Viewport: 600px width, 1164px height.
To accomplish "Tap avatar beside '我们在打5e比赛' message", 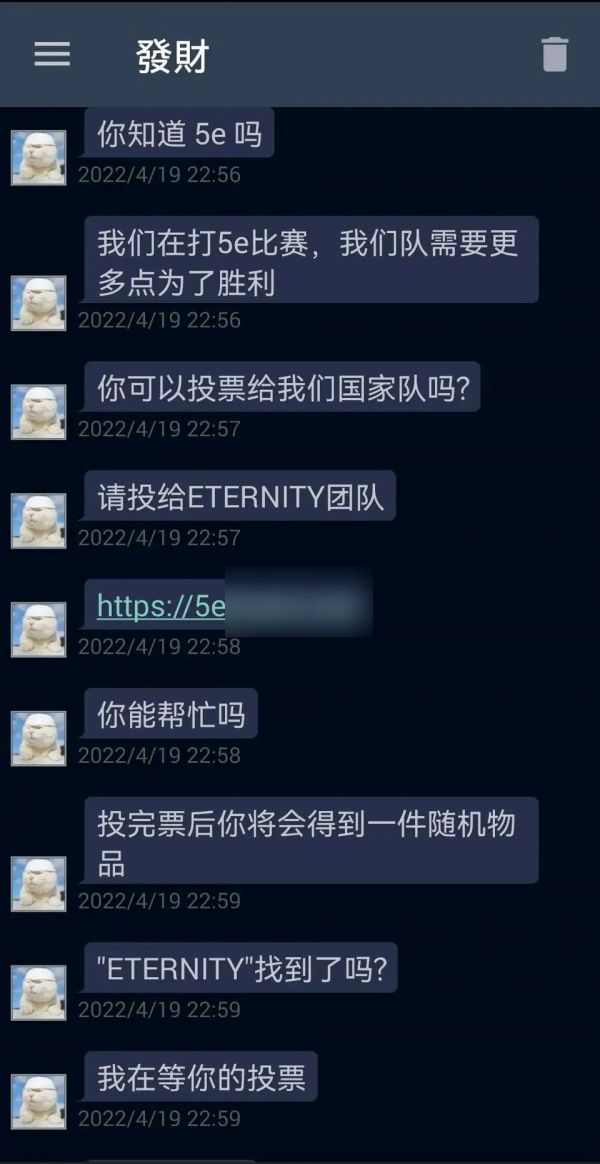I will tap(39, 303).
